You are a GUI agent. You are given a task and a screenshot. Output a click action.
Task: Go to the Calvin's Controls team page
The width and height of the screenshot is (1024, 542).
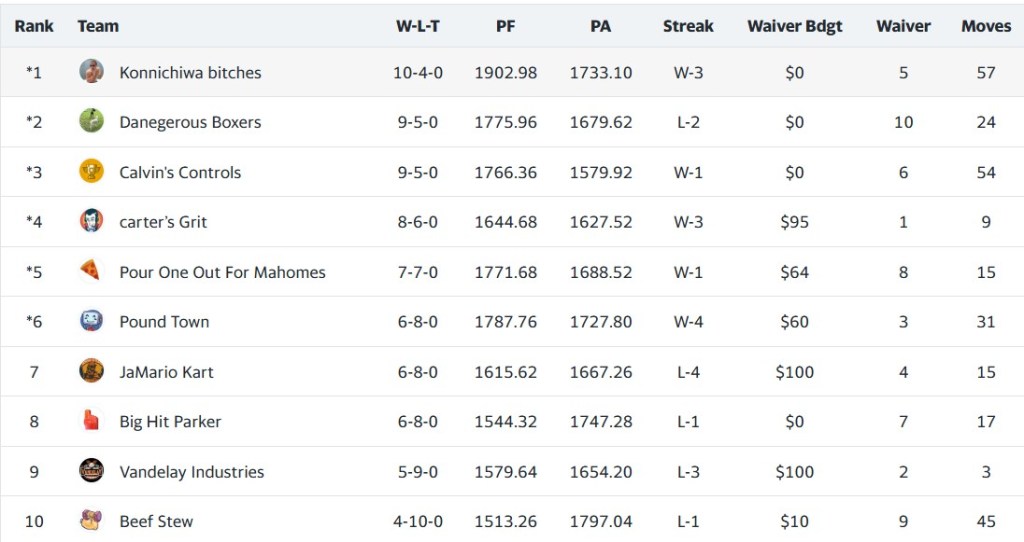point(180,173)
